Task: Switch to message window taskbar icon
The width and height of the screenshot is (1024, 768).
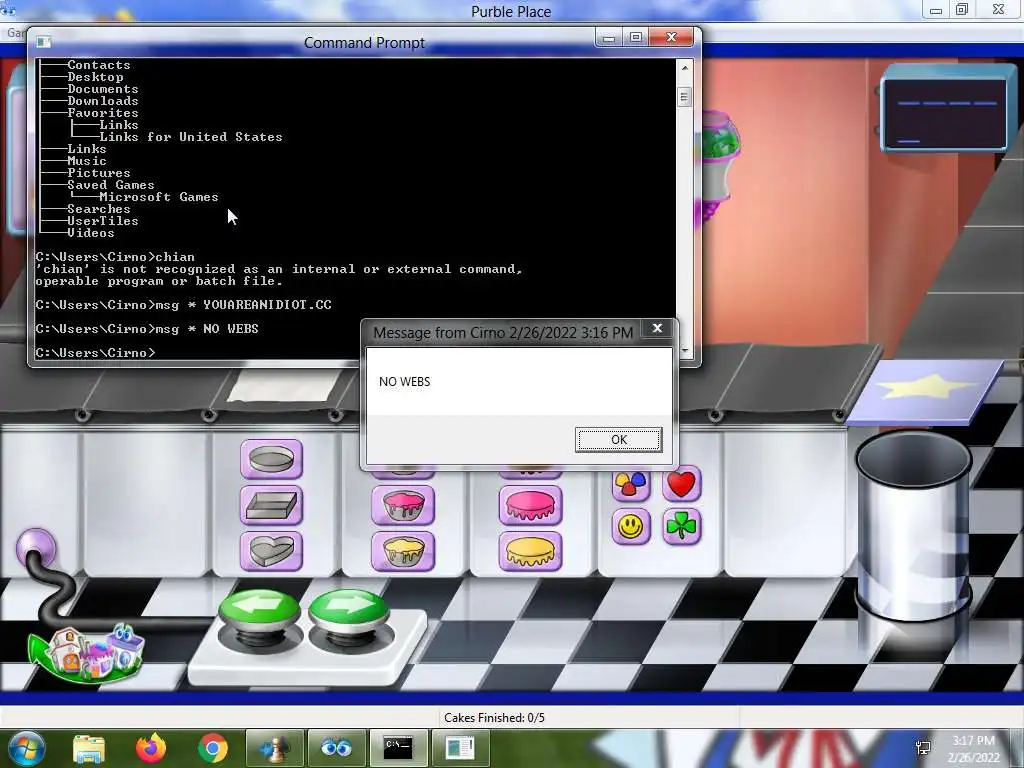Action: click(x=460, y=748)
